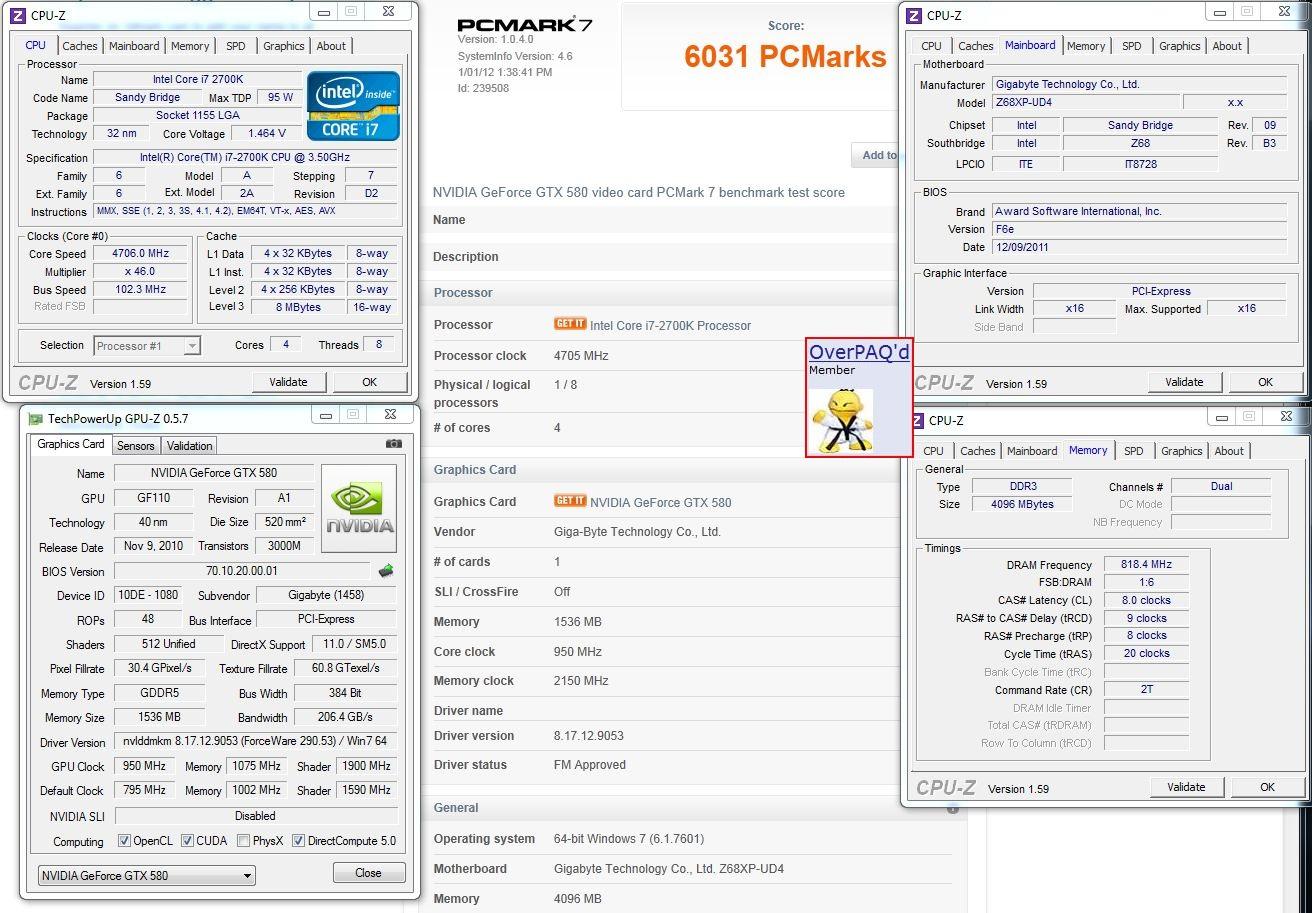
Task: Click the Core Voltage 1.464 V field
Action: pos(266,133)
